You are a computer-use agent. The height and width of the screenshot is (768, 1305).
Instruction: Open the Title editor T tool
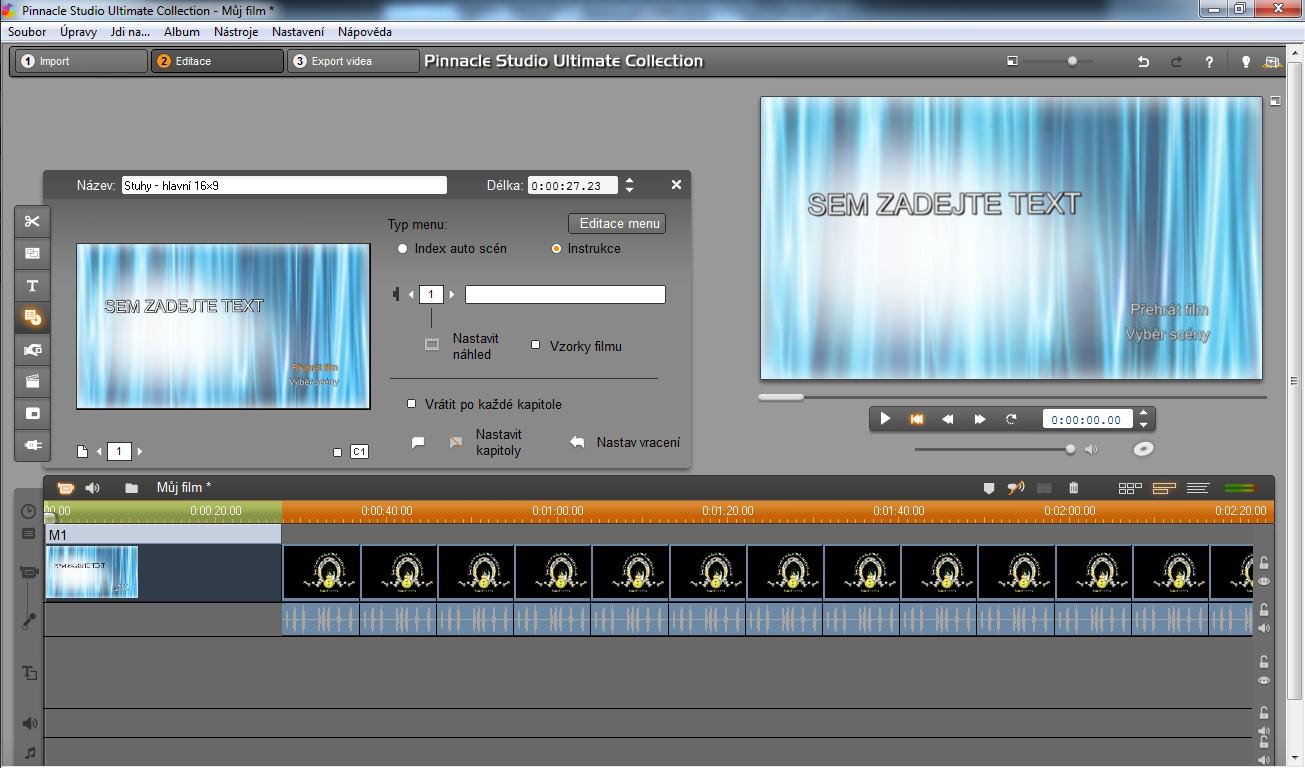[x=32, y=285]
